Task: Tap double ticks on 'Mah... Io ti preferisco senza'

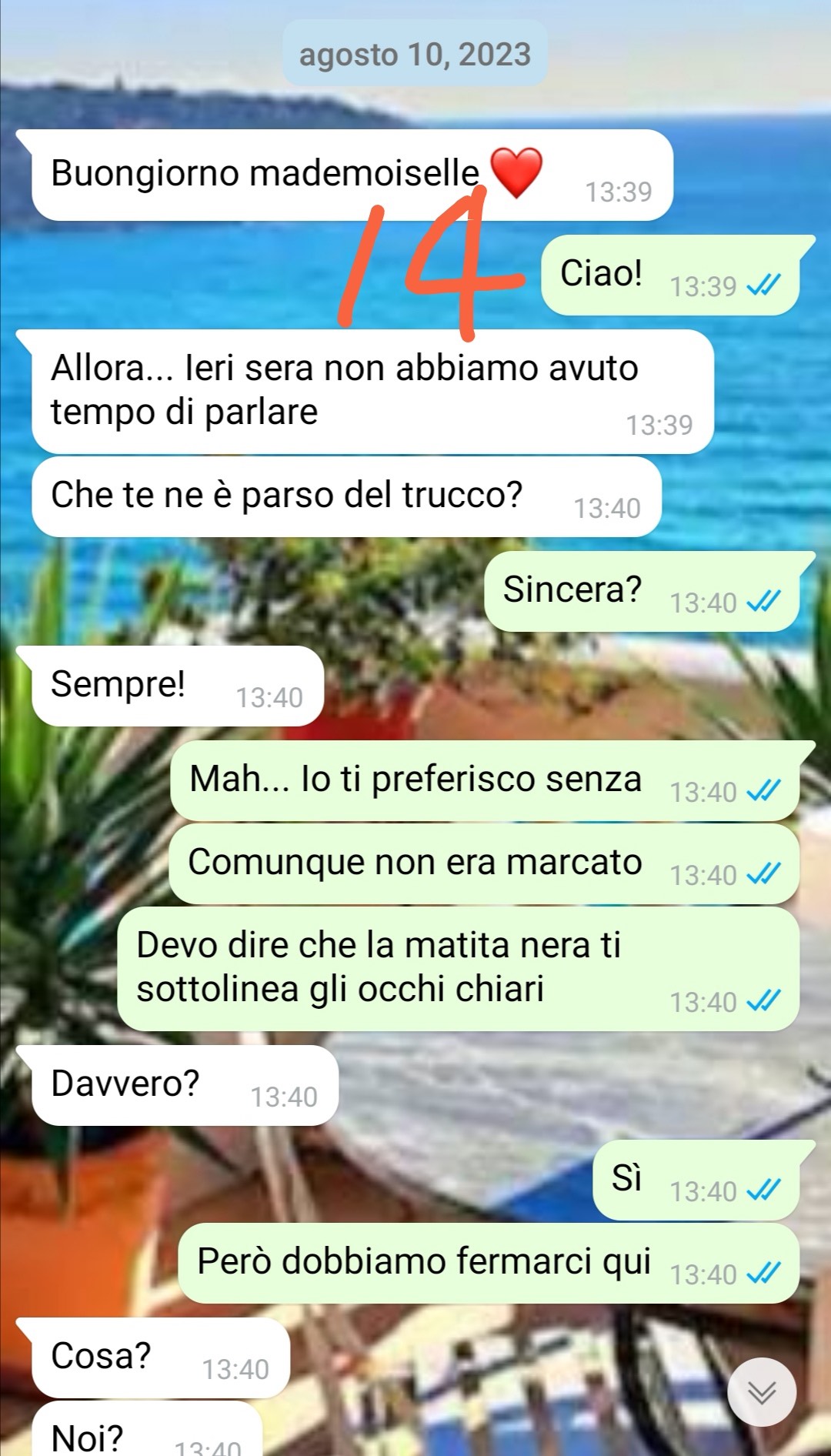Action: click(x=764, y=791)
